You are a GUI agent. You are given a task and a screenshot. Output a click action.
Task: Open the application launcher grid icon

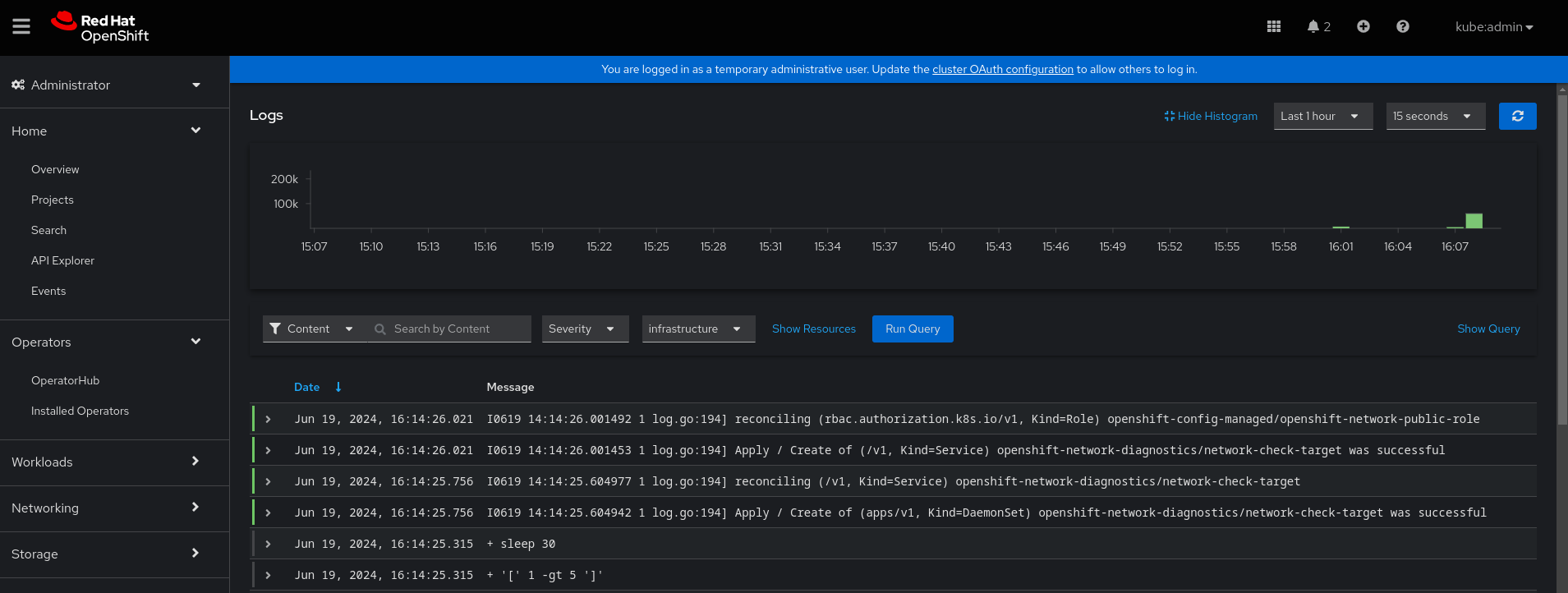[x=1274, y=27]
